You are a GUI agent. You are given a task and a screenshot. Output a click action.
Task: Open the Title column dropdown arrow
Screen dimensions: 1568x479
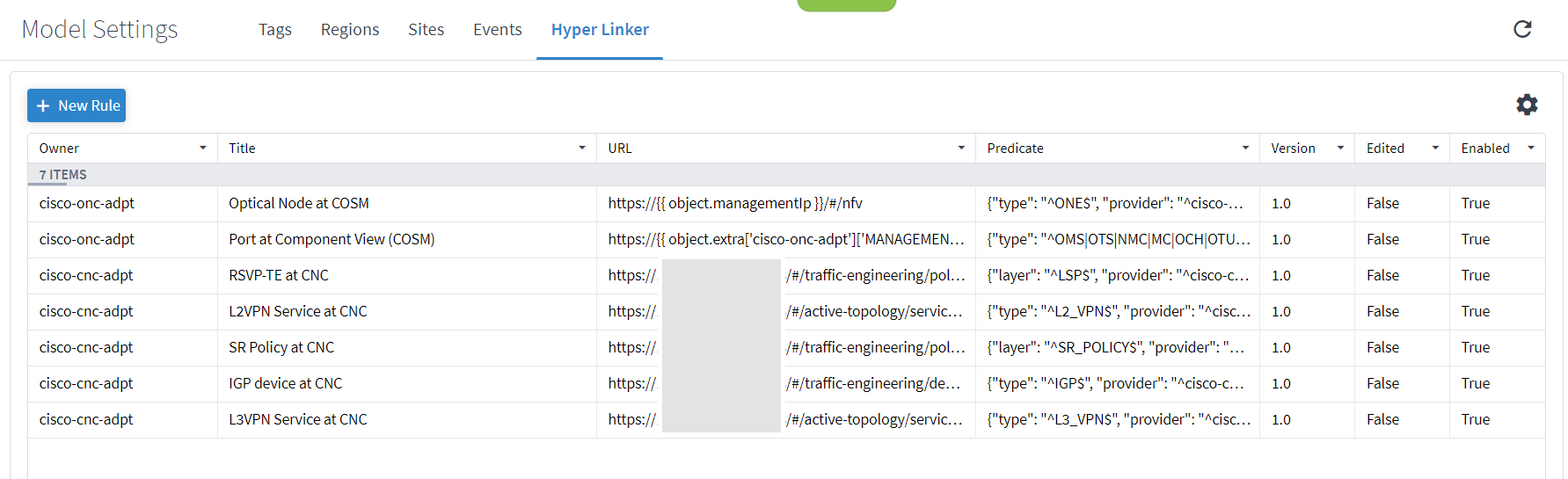(582, 148)
